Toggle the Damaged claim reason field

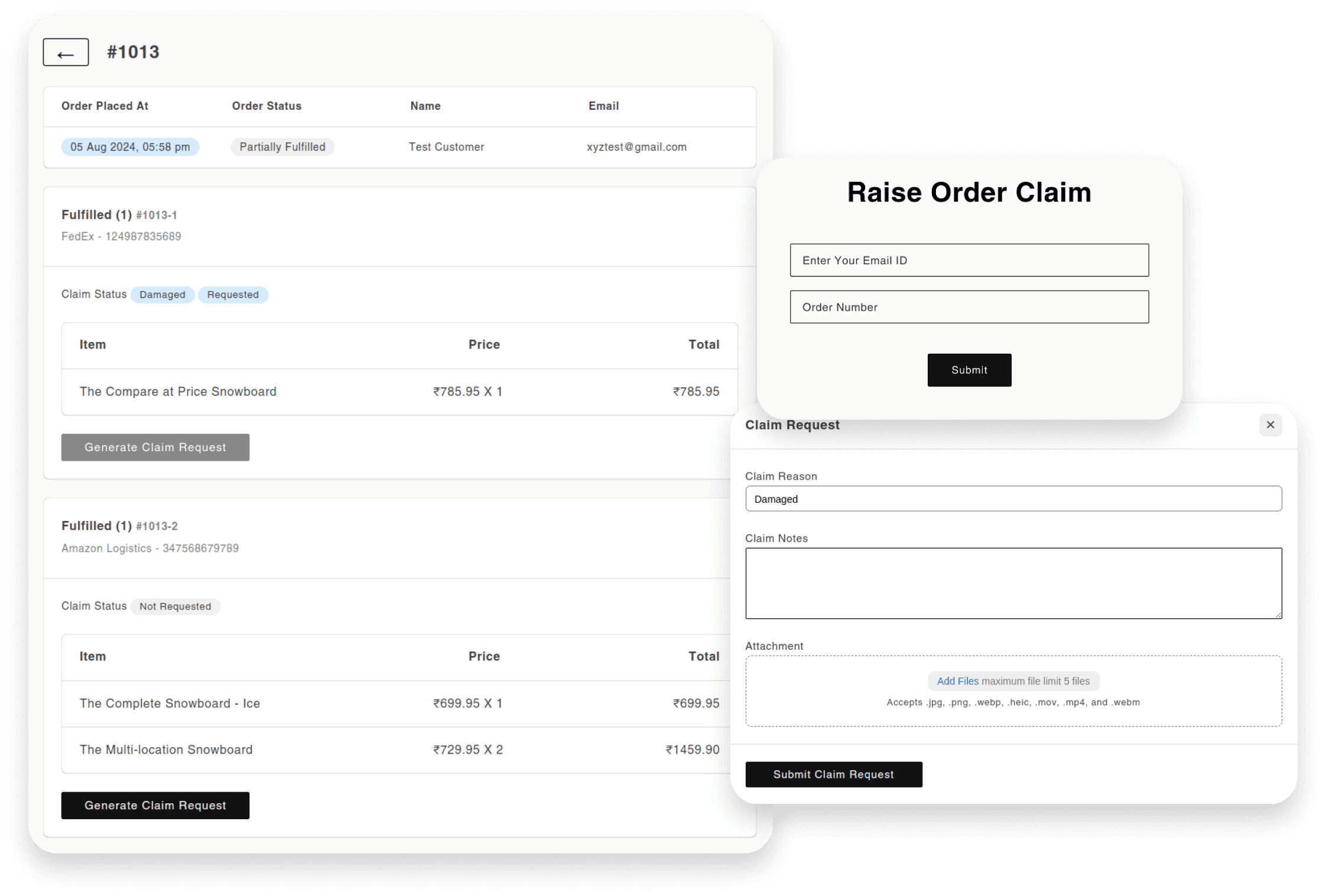[x=1014, y=499]
